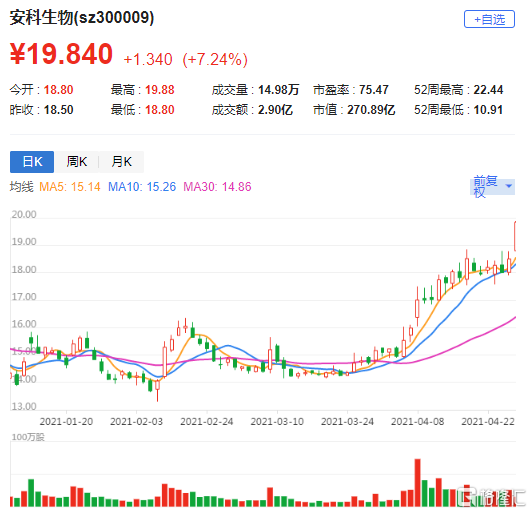Image resolution: width=532 pixels, height=514 pixels.
Task: Select the 2021-04-22 date axis label
Action: tap(488, 422)
